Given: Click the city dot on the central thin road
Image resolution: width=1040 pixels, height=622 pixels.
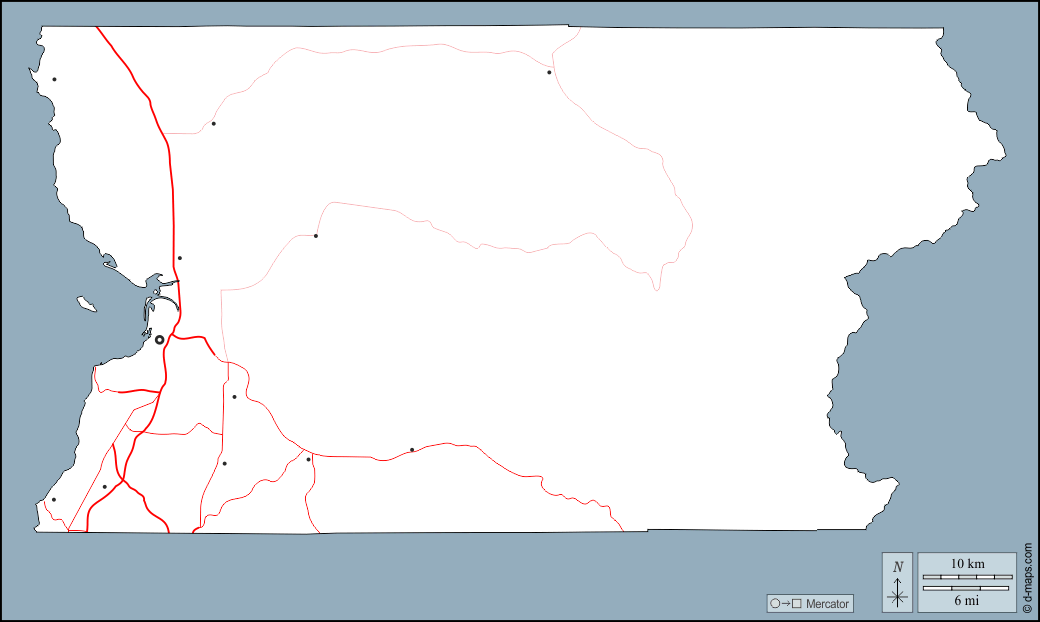Looking at the screenshot, I should 316,236.
